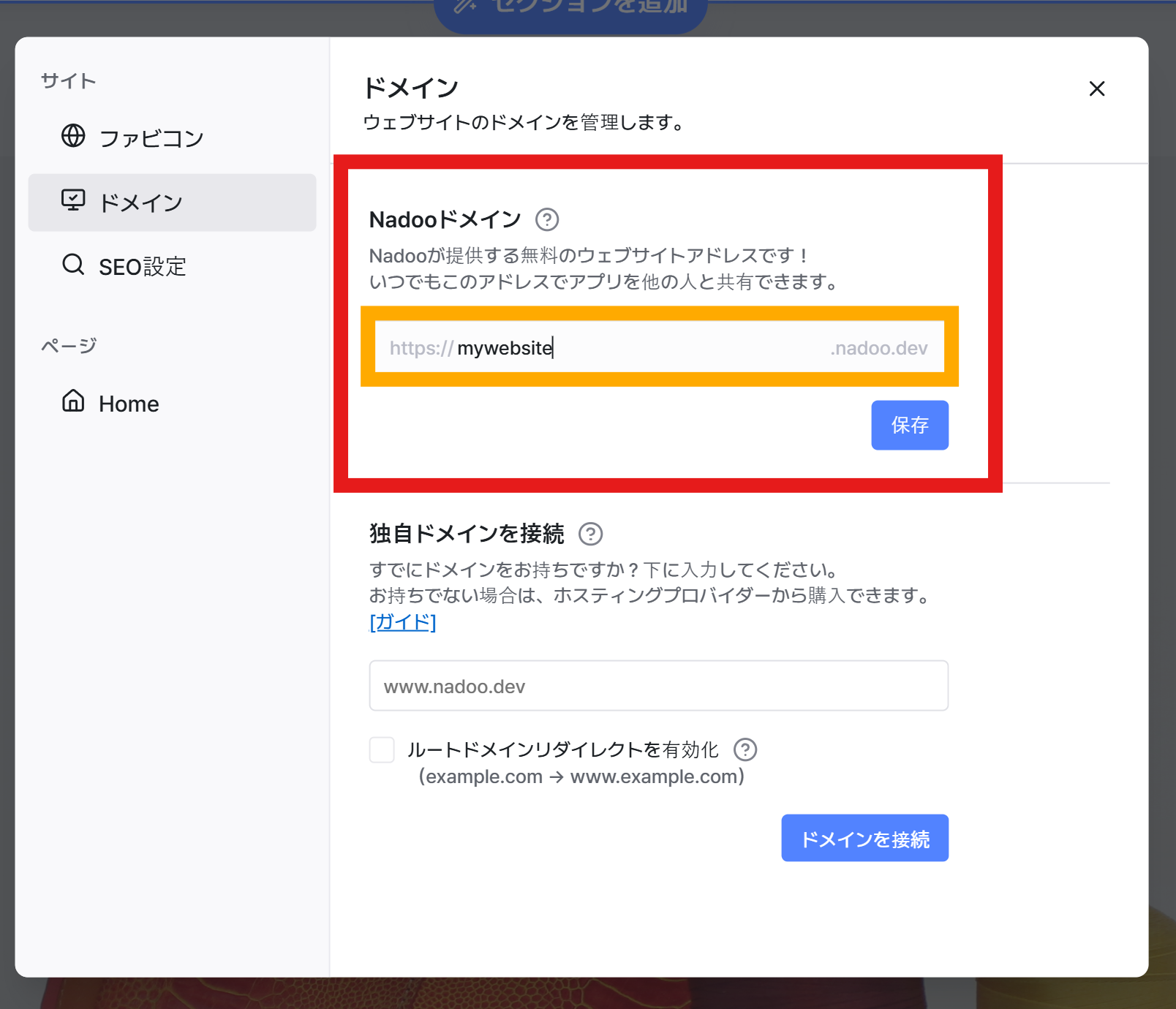This screenshot has width=1176, height=1009.
Task: Click the globe icon beside ファビコン
Action: coord(73,136)
